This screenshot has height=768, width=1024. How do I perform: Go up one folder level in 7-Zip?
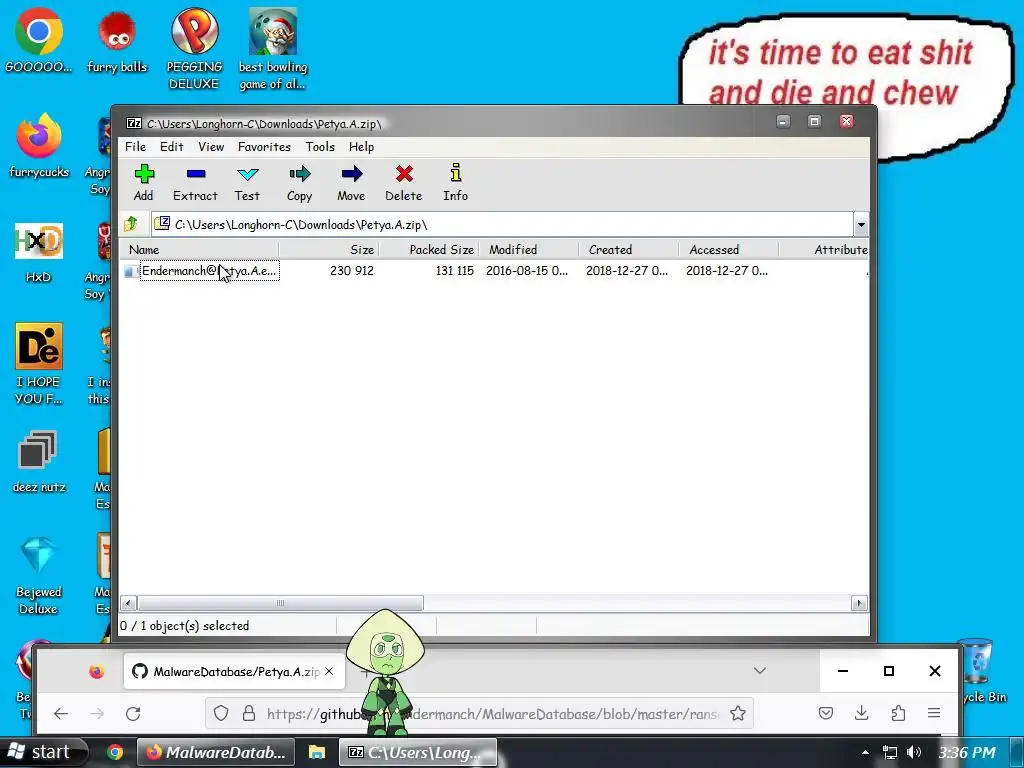[x=131, y=224]
